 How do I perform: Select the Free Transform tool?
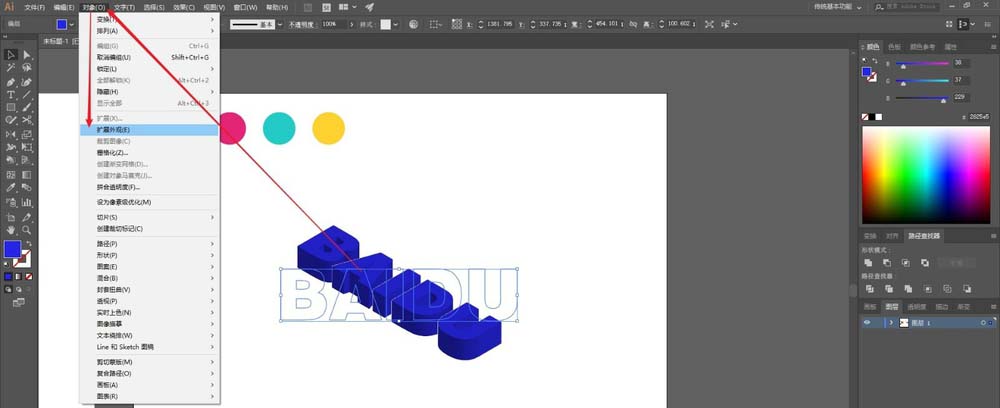[27, 147]
